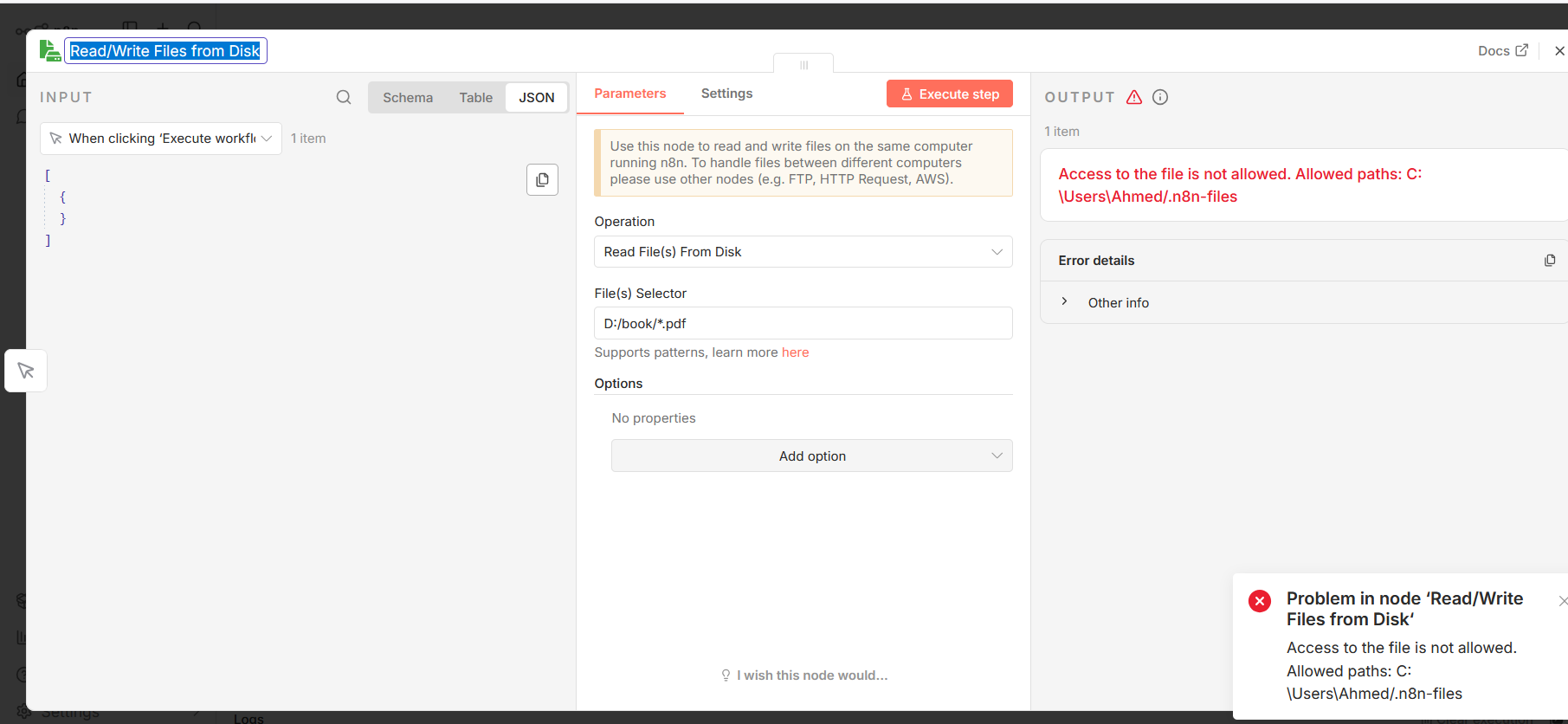Switch input view to Schema
The height and width of the screenshot is (724, 1568).
click(408, 98)
